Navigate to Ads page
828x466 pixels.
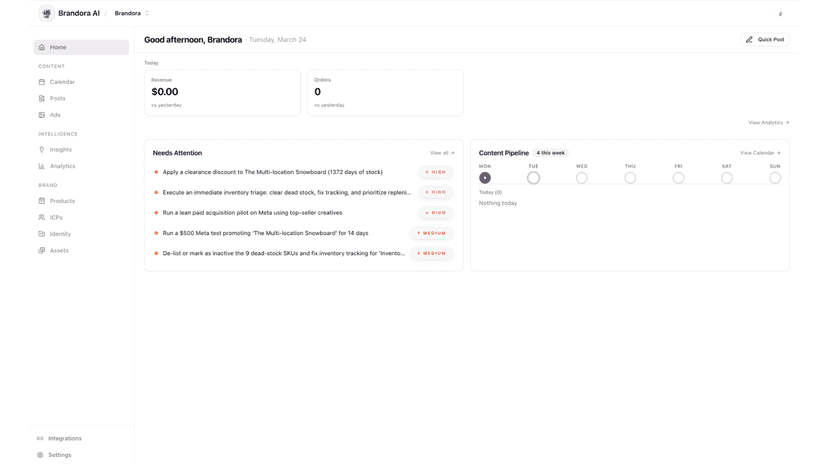(81, 115)
